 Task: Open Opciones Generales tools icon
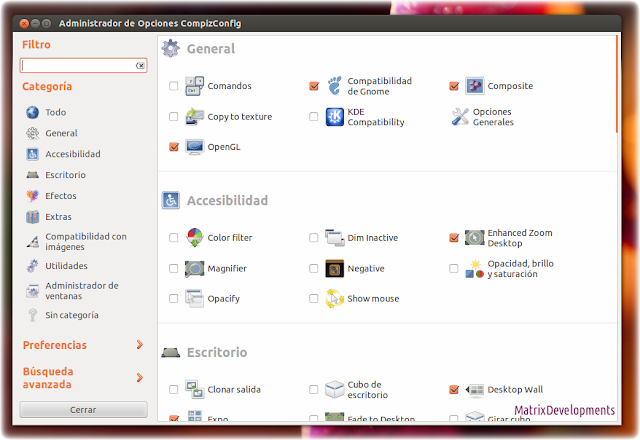[x=460, y=117]
